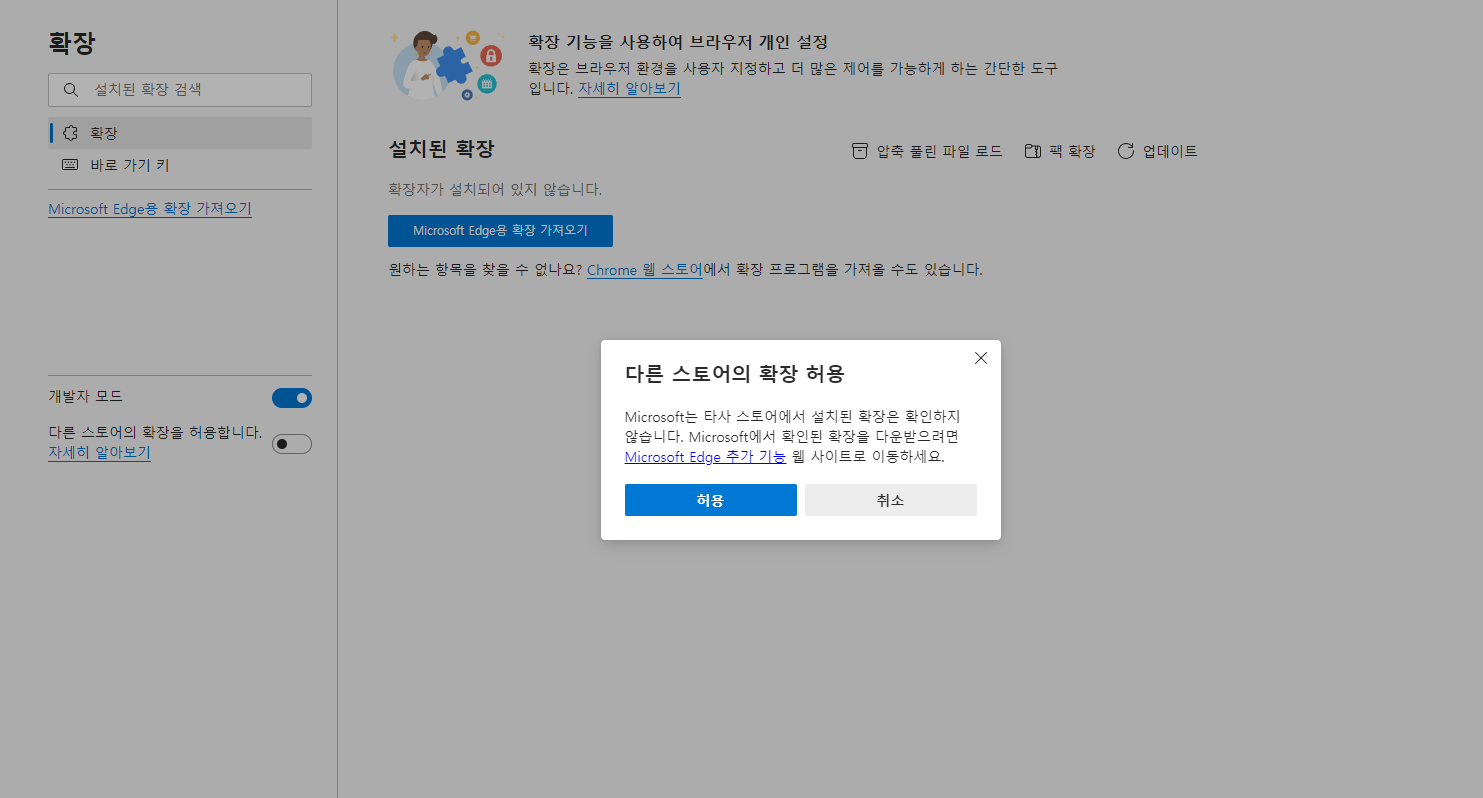1483x798 pixels.
Task: Close the 다른 스토어의 확장 허용 dialog
Action: (x=980, y=358)
